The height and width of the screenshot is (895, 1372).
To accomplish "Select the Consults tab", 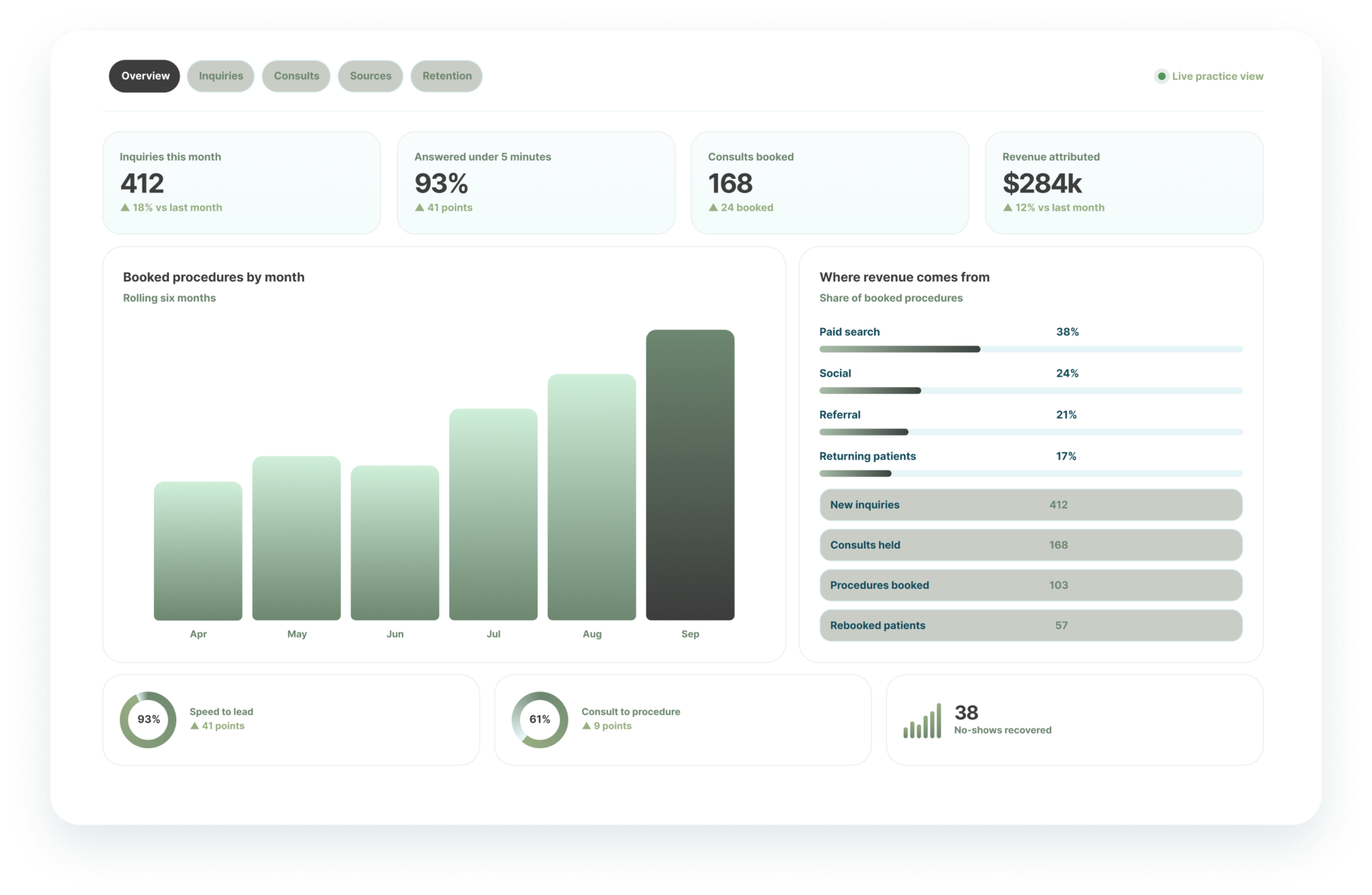I will pos(296,76).
